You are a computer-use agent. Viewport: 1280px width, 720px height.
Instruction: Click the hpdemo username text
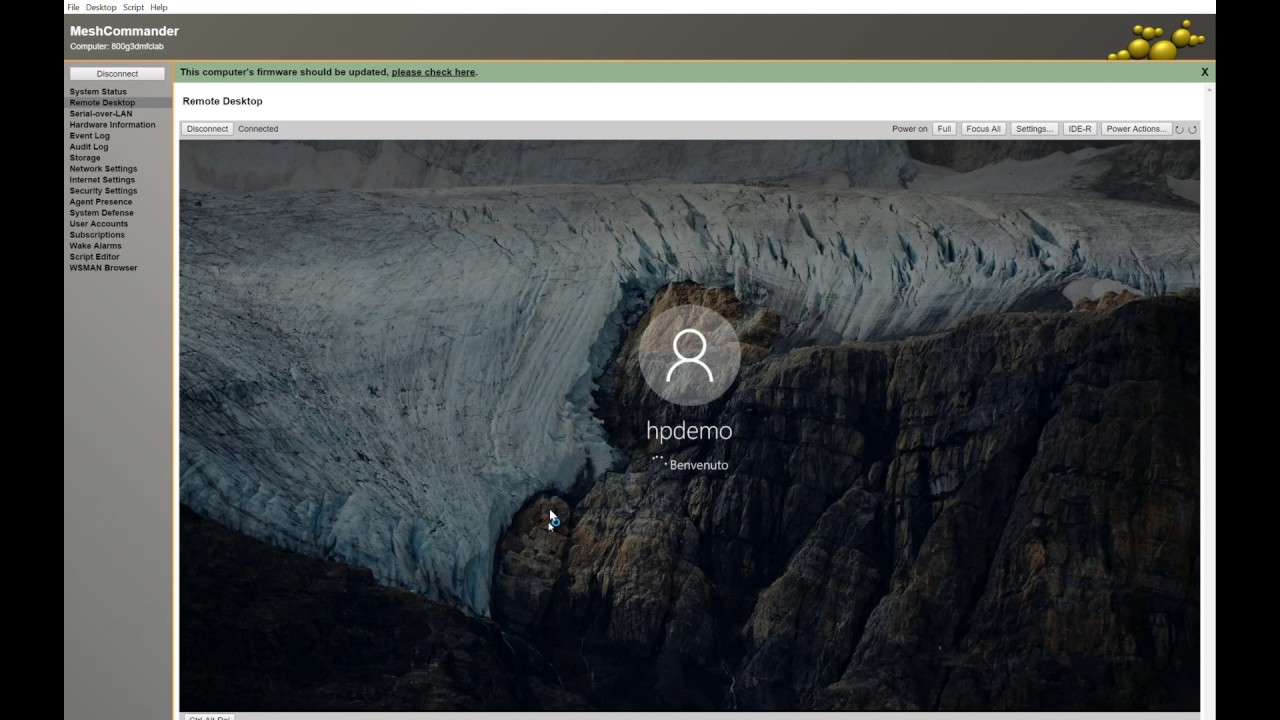point(689,431)
